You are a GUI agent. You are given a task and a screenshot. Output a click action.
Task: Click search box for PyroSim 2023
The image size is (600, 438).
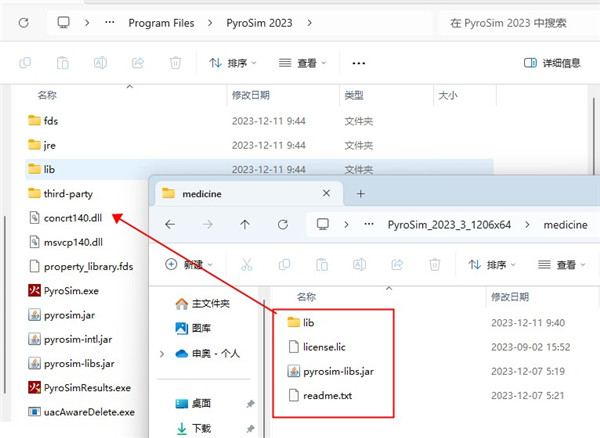point(519,23)
